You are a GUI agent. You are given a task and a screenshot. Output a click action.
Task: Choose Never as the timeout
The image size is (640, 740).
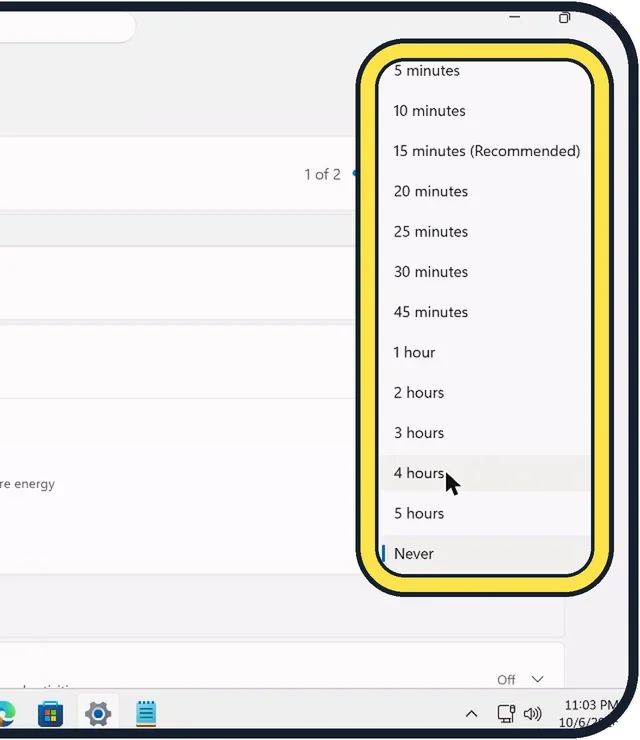(485, 554)
